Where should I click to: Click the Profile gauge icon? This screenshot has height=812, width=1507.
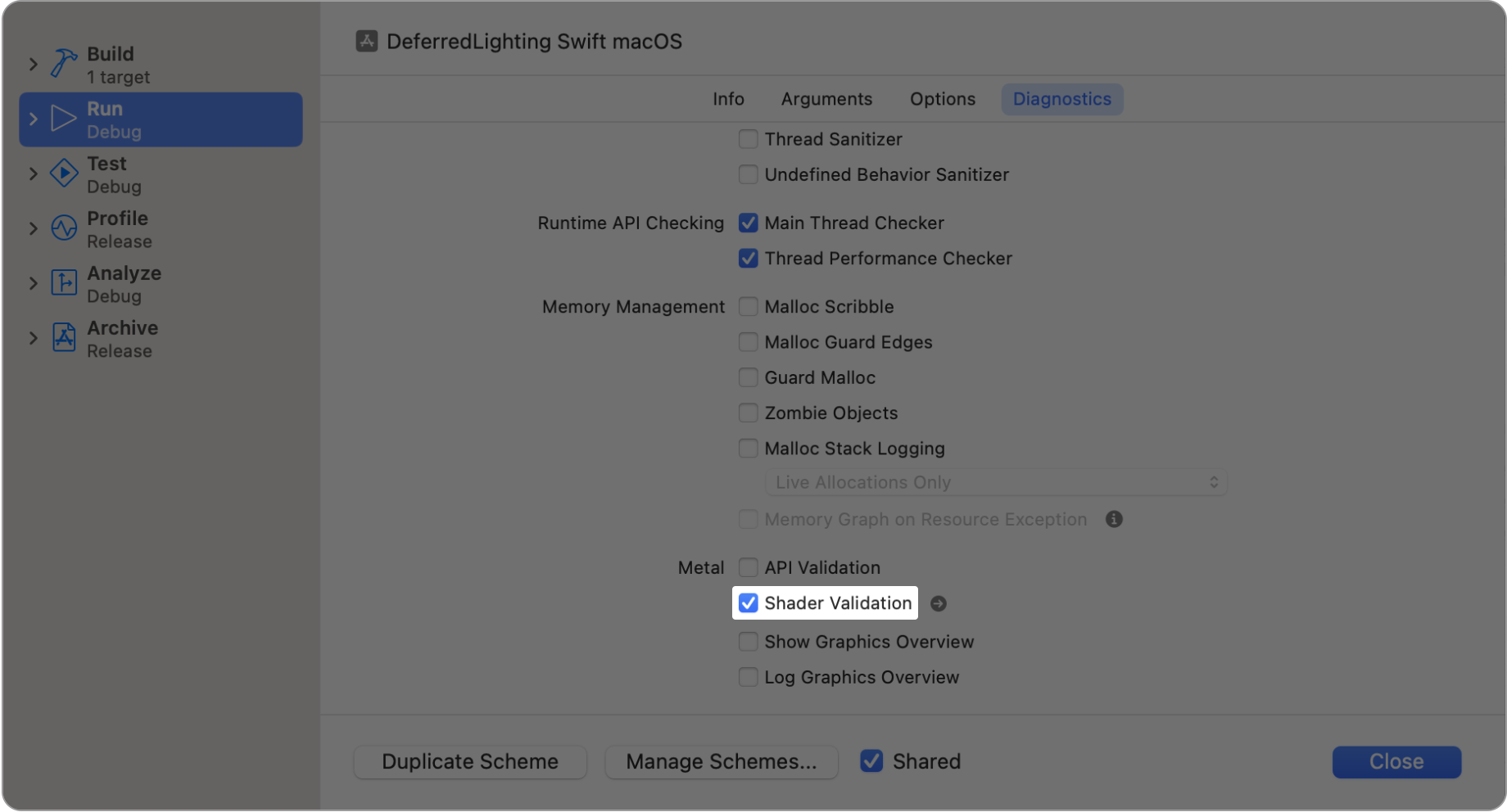coord(63,228)
